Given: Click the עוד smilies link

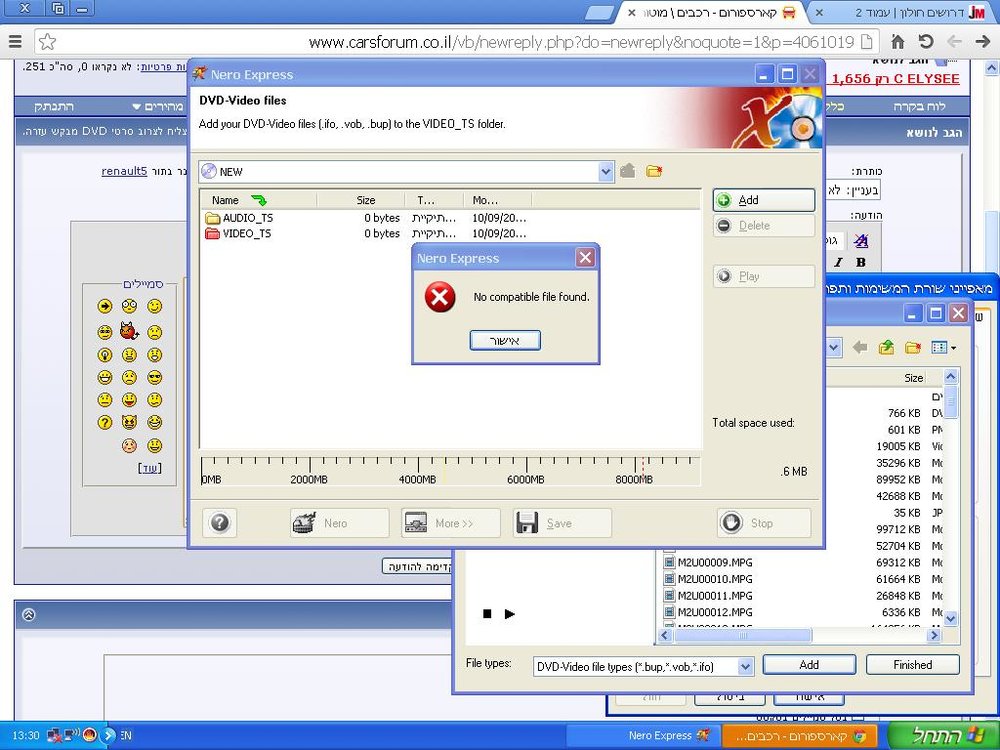Looking at the screenshot, I should [x=150, y=468].
